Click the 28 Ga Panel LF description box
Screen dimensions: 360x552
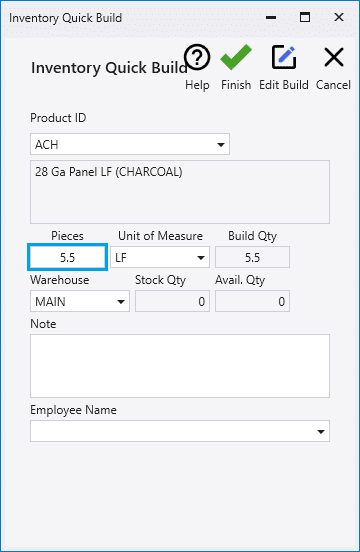point(180,192)
